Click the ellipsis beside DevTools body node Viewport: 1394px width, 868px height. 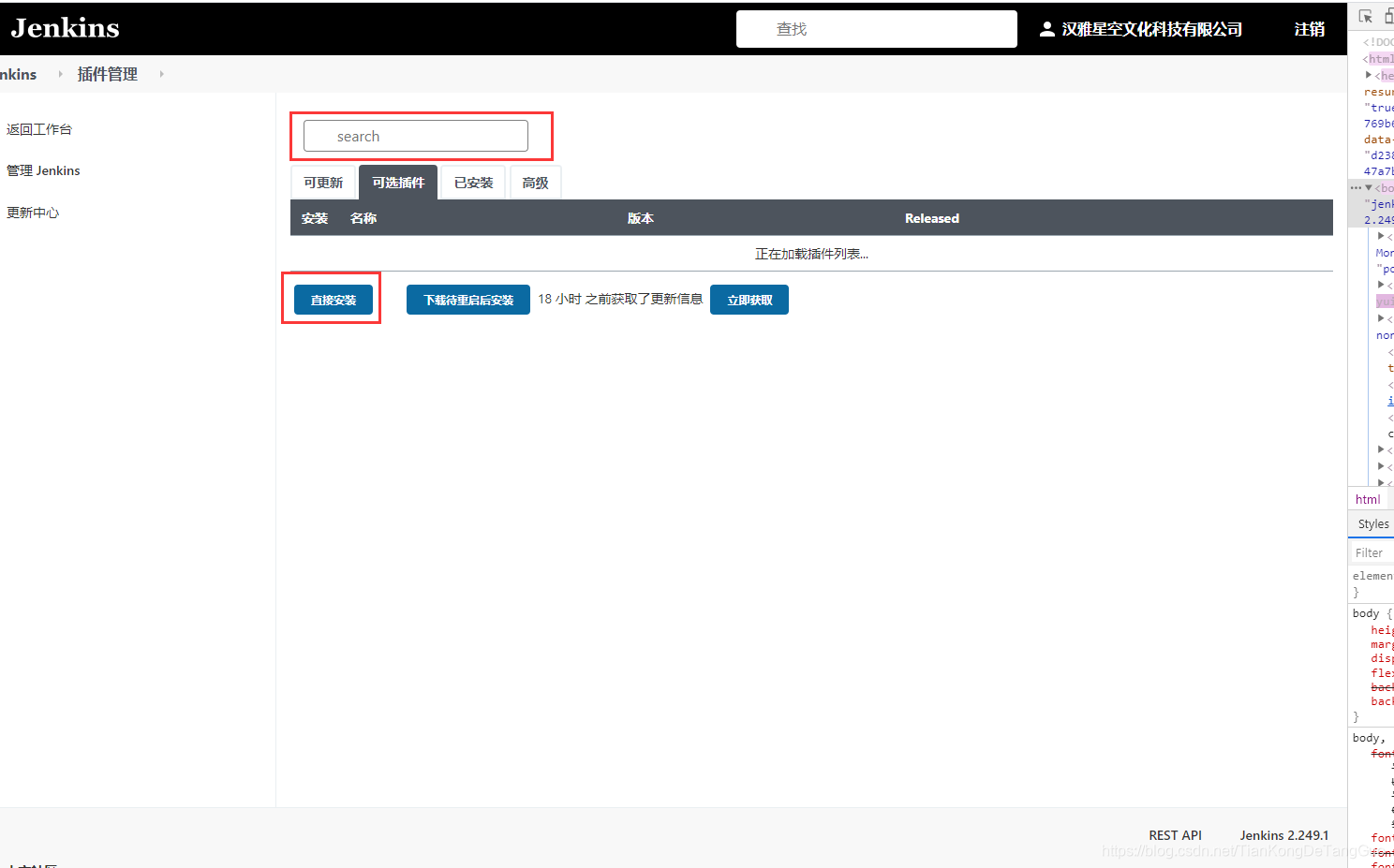[1356, 187]
